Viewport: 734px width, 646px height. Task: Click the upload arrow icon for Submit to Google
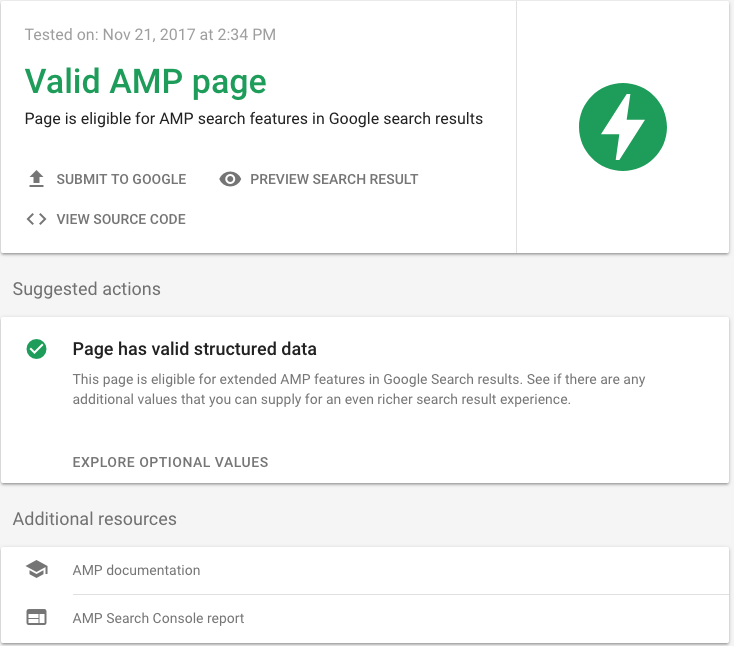[x=36, y=179]
